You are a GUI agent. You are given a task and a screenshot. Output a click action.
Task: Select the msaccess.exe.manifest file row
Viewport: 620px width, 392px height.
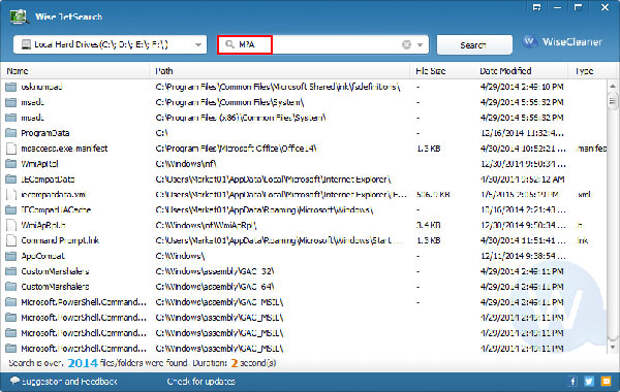click(x=304, y=148)
